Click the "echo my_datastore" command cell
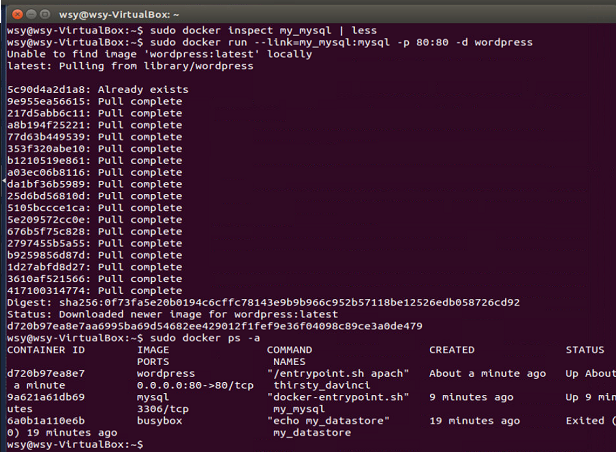 pos(328,421)
